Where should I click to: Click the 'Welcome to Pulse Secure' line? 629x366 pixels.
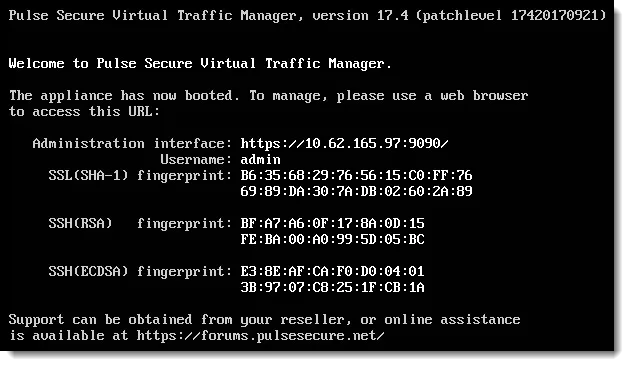pyautogui.click(x=200, y=63)
